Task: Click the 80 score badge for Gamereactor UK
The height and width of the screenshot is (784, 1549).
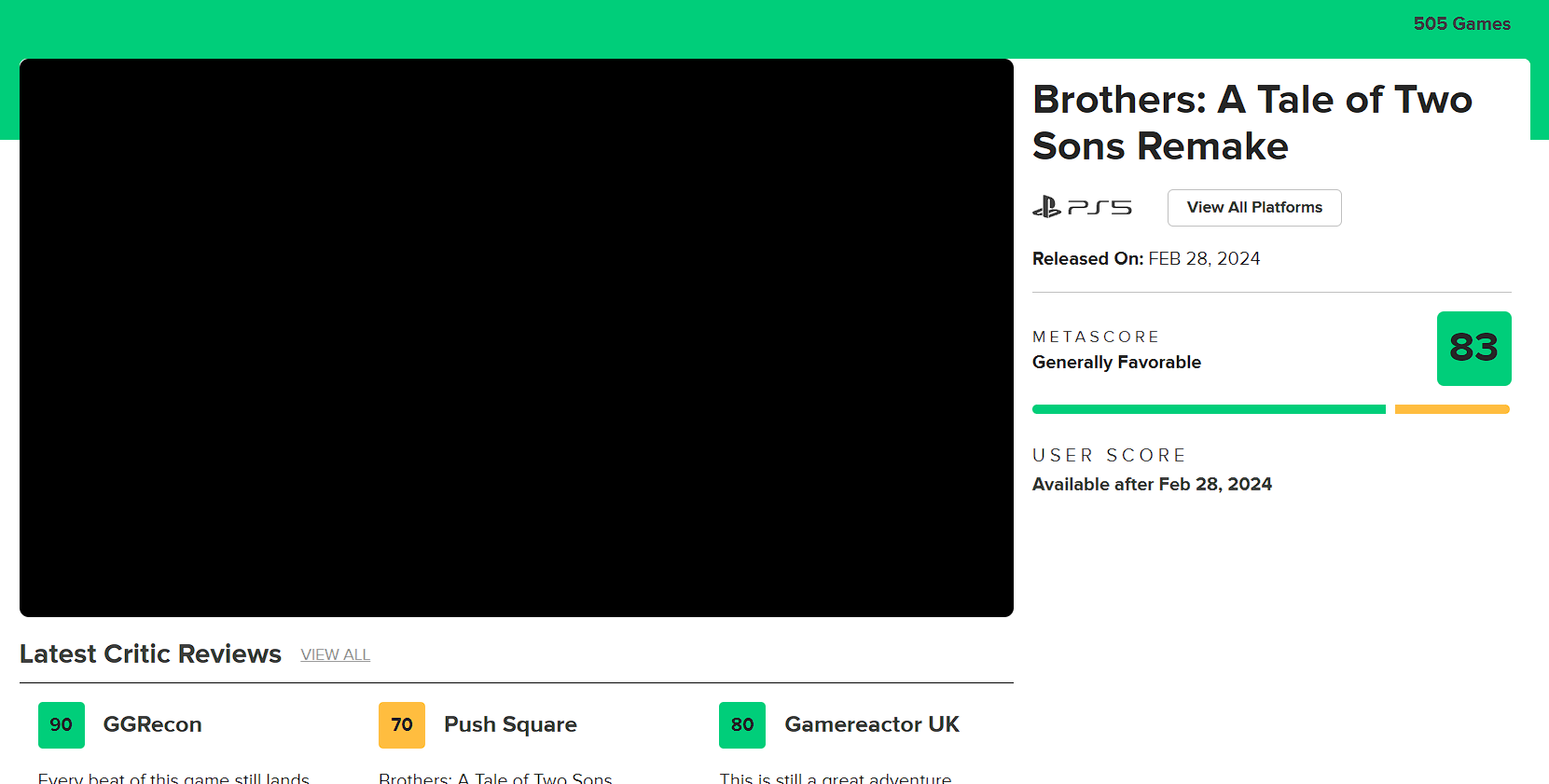Action: [x=741, y=724]
